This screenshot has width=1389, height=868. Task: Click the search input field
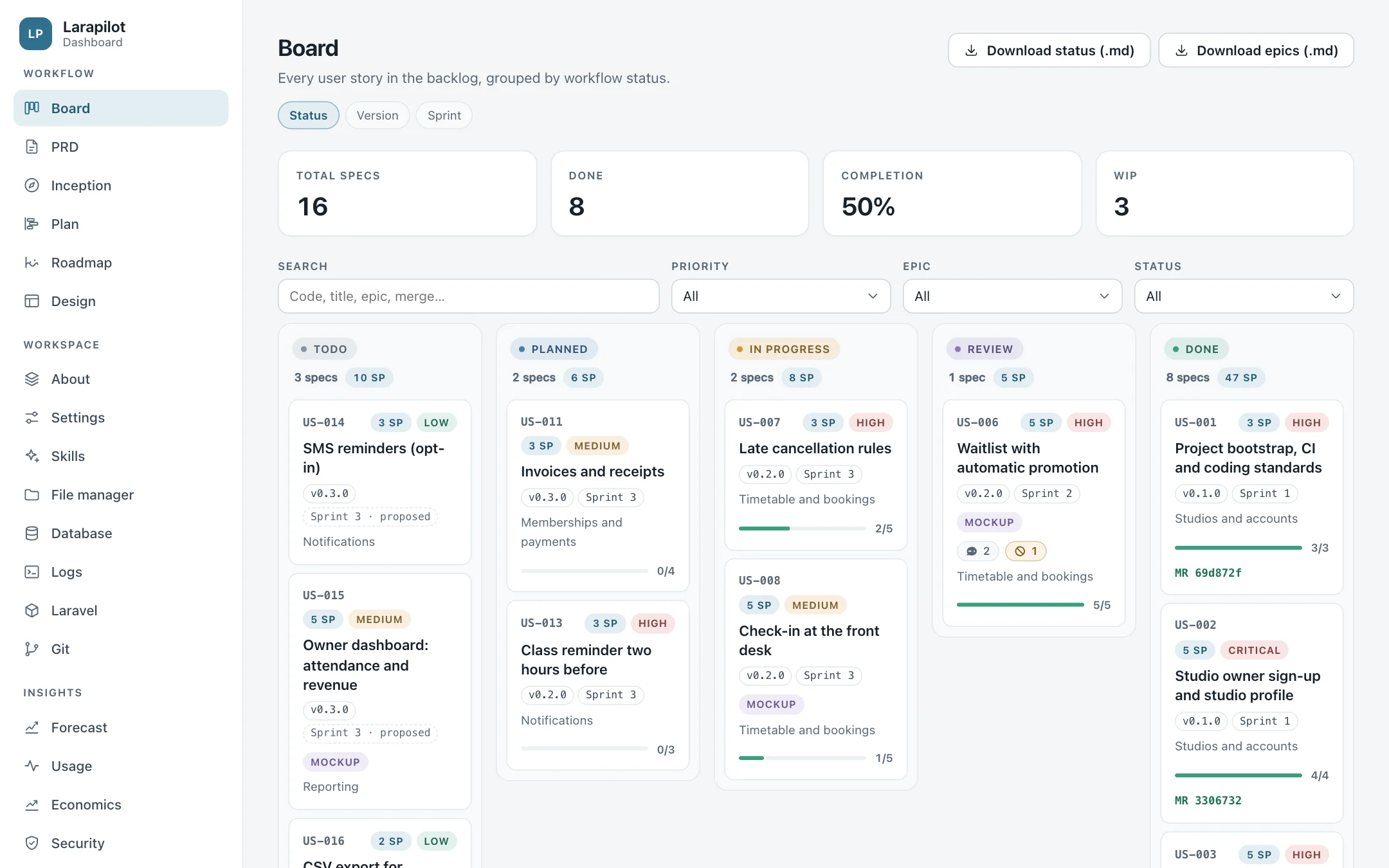pyautogui.click(x=469, y=296)
